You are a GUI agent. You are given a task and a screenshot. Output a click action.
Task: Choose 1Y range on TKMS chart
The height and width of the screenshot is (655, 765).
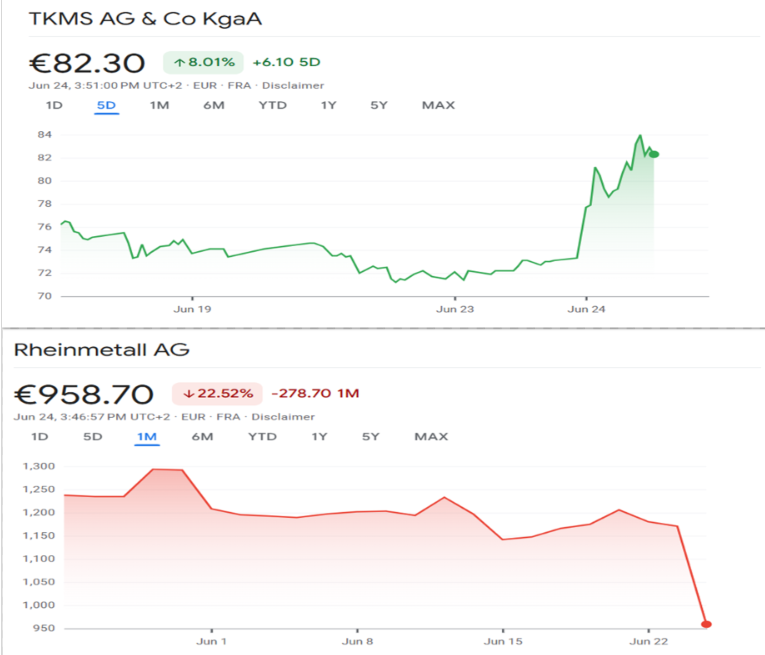coord(328,105)
